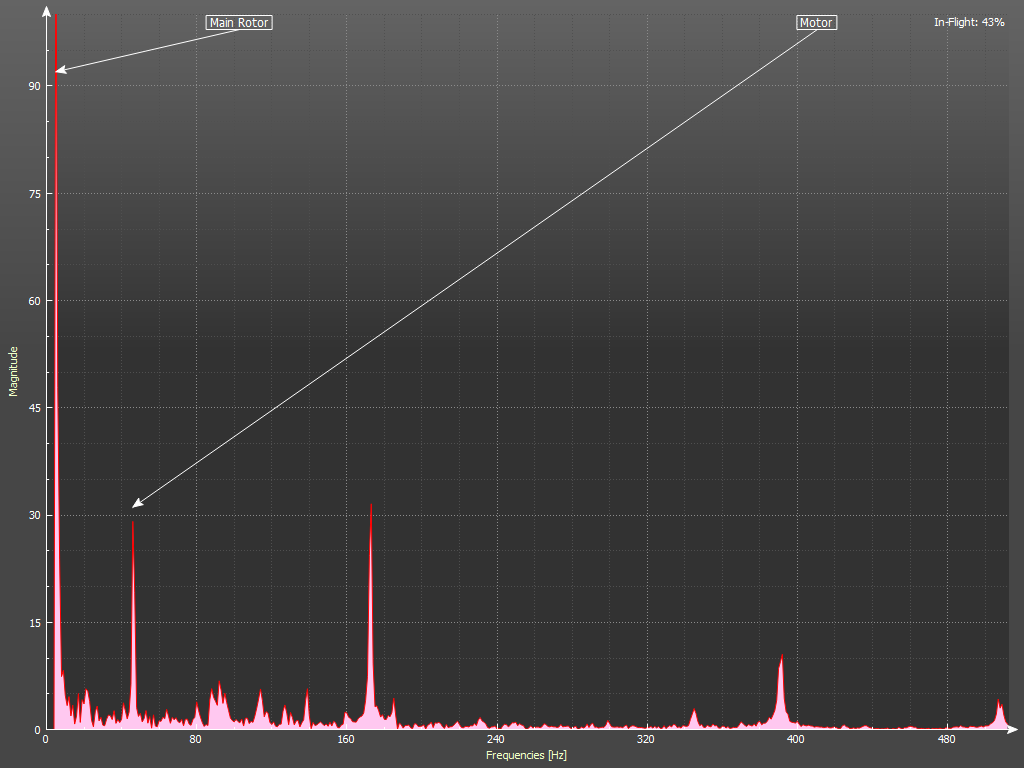
Task: Click the Motor annotation label
Action: pos(816,22)
